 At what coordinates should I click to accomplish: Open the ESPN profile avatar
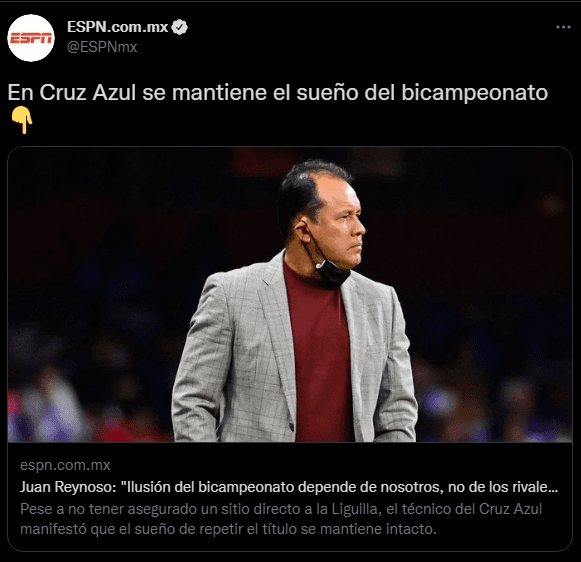(x=31, y=38)
